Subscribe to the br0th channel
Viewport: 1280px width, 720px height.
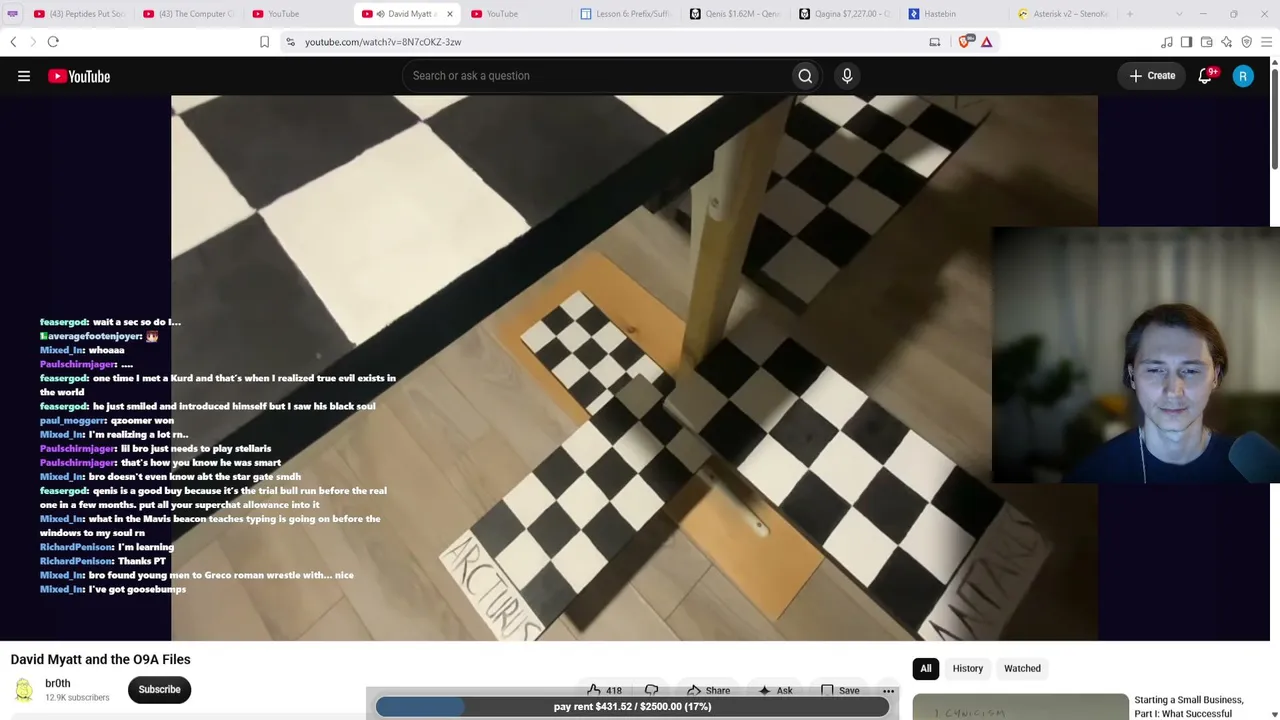pos(159,689)
